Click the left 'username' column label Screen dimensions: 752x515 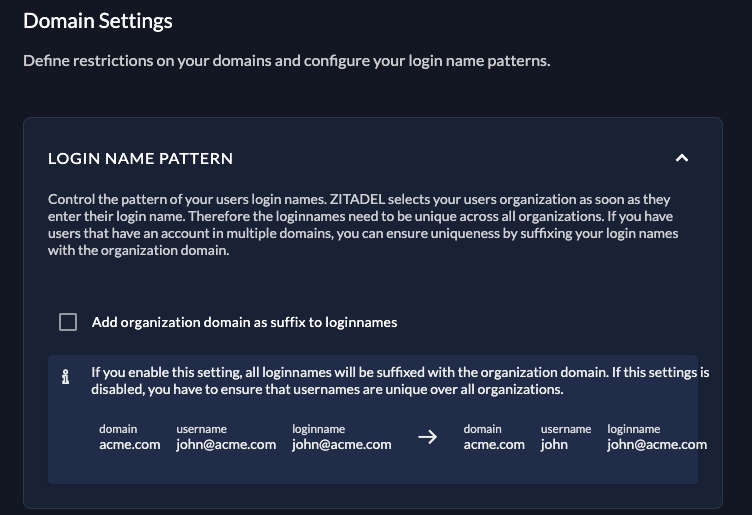pyautogui.click(x=202, y=429)
